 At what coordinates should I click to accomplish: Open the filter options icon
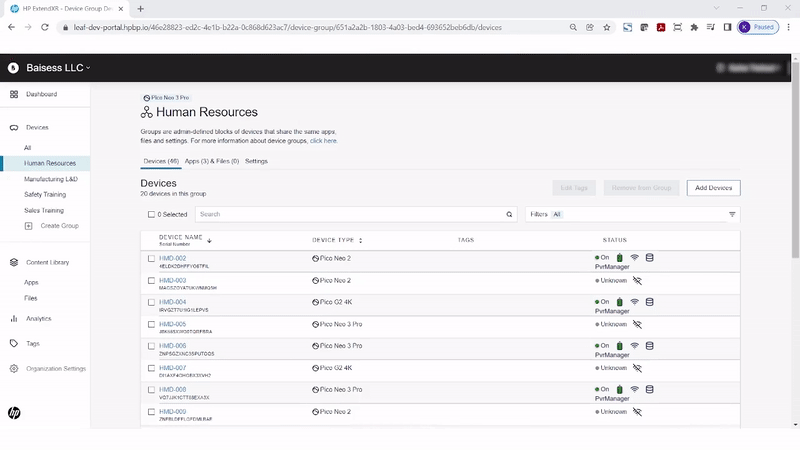(732, 214)
